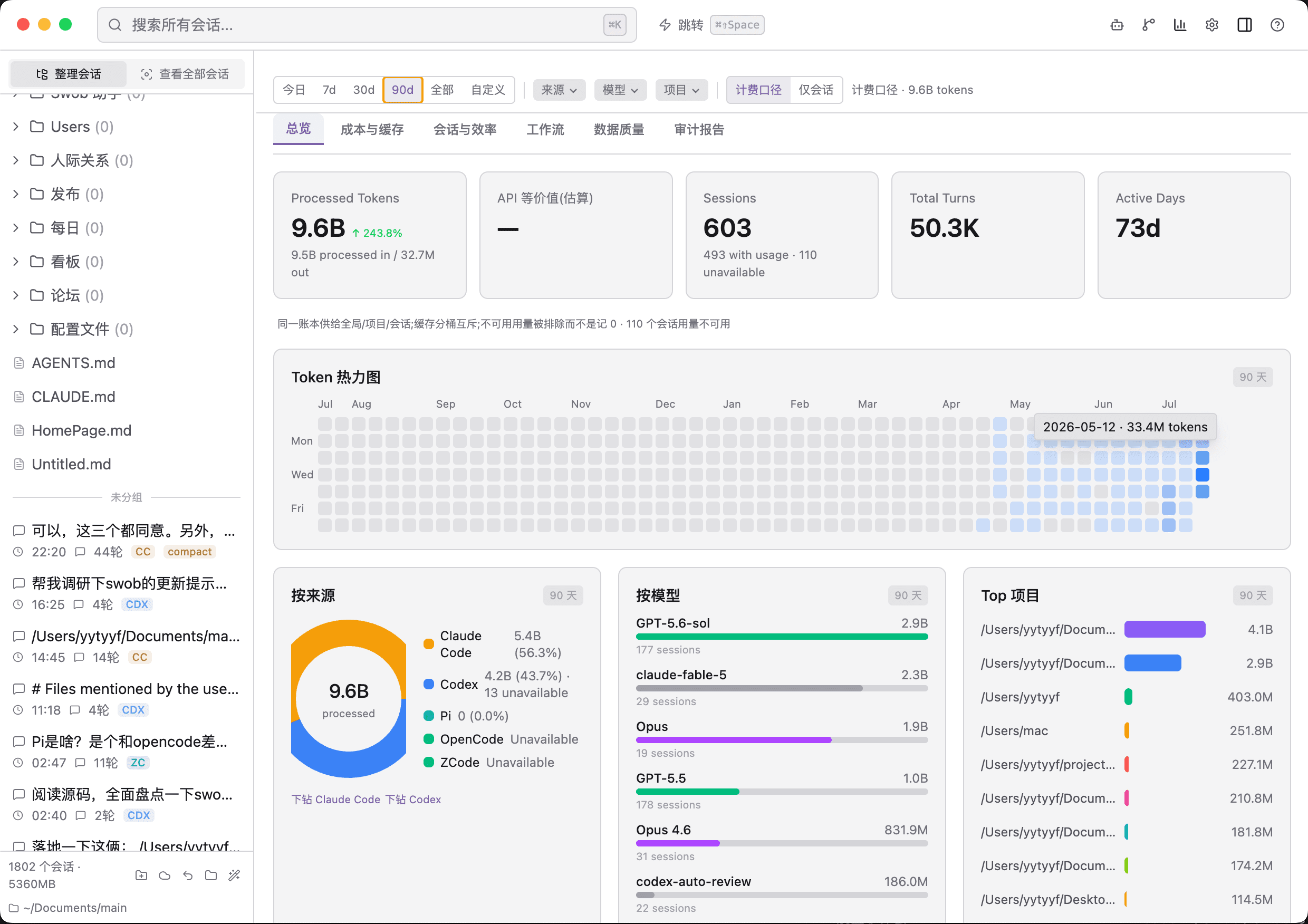Open the robot agent icon in toolbar
Image resolution: width=1308 pixels, height=924 pixels.
(1117, 25)
